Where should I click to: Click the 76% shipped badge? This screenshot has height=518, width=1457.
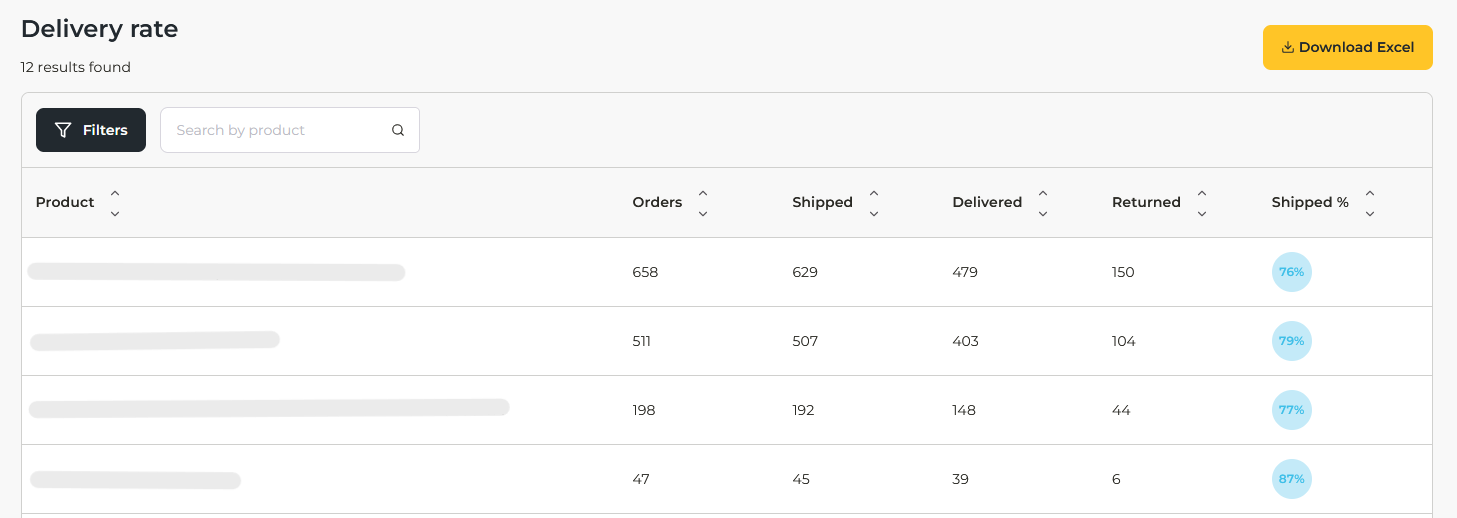coord(1291,272)
